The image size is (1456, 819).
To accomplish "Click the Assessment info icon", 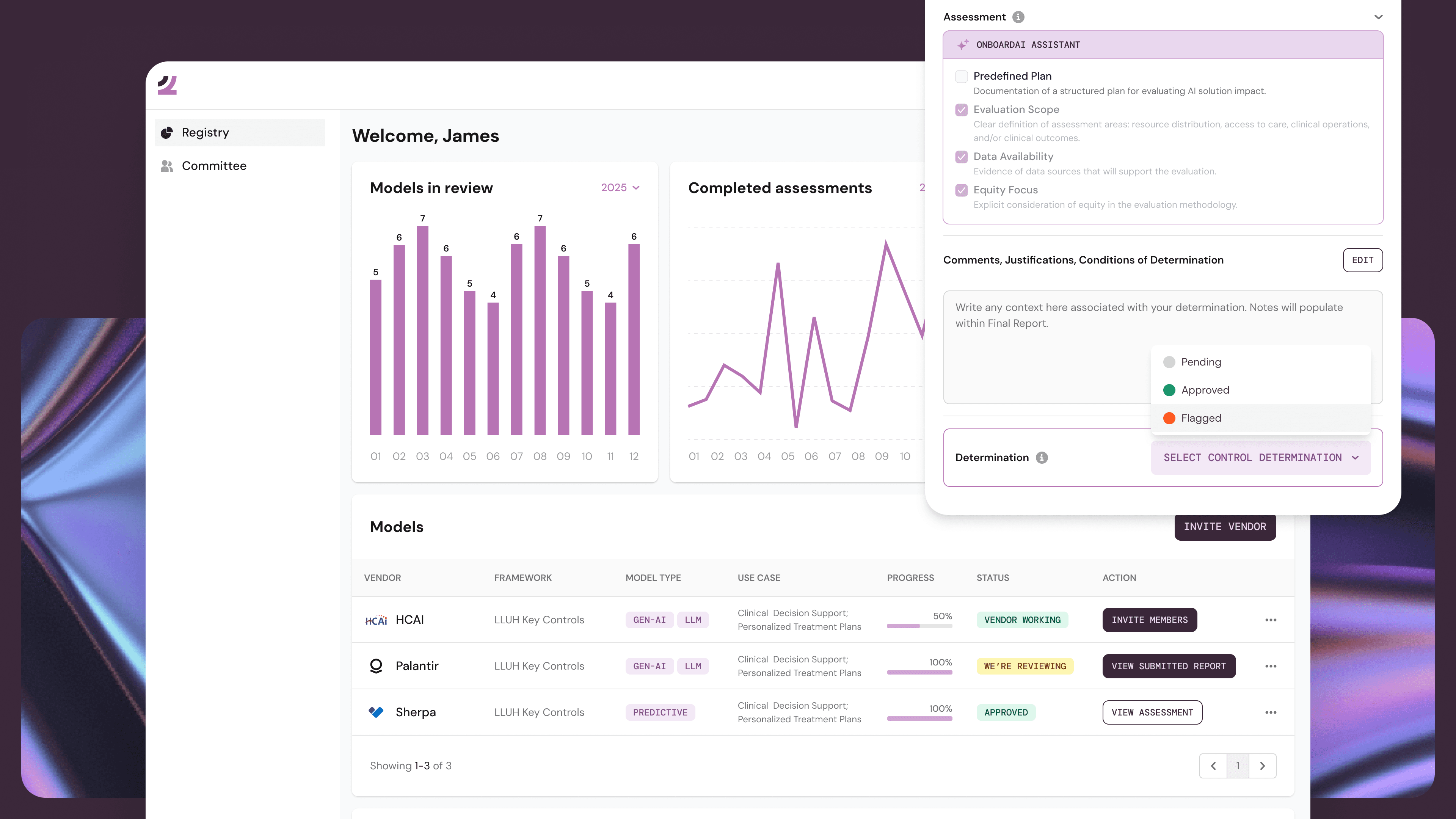I will pos(1018,17).
